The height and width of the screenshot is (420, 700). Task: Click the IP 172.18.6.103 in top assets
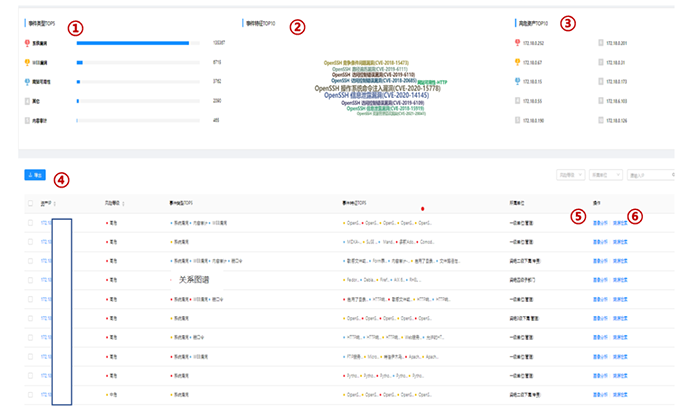click(x=617, y=101)
